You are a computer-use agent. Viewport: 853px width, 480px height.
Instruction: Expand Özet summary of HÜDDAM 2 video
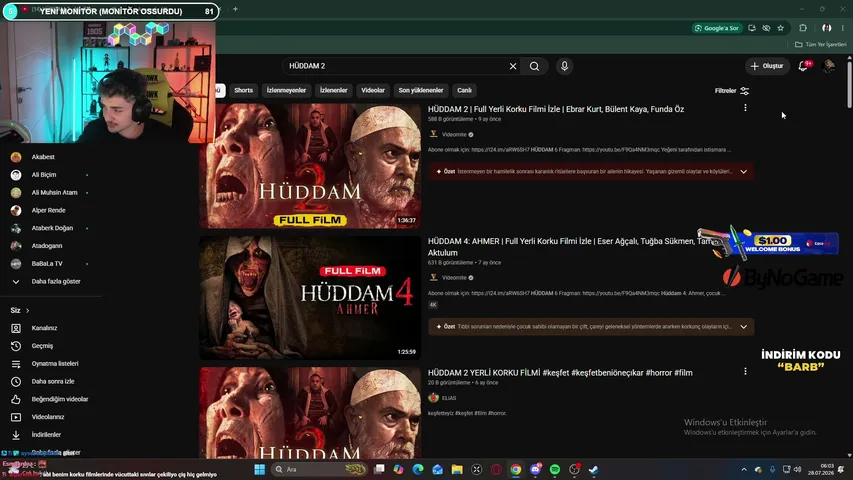[744, 171]
